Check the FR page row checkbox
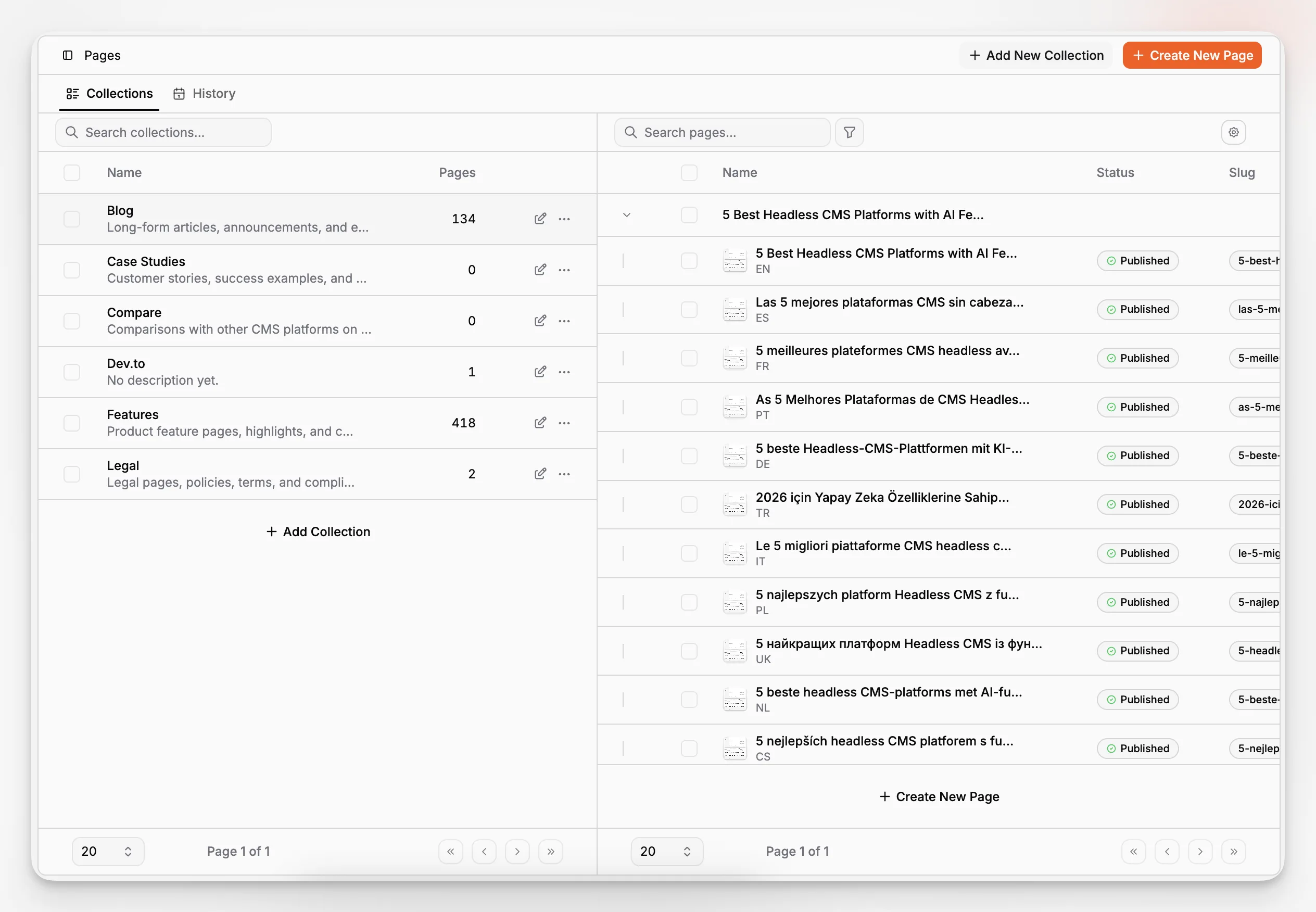Screen dimensions: 1316x912 (689, 358)
